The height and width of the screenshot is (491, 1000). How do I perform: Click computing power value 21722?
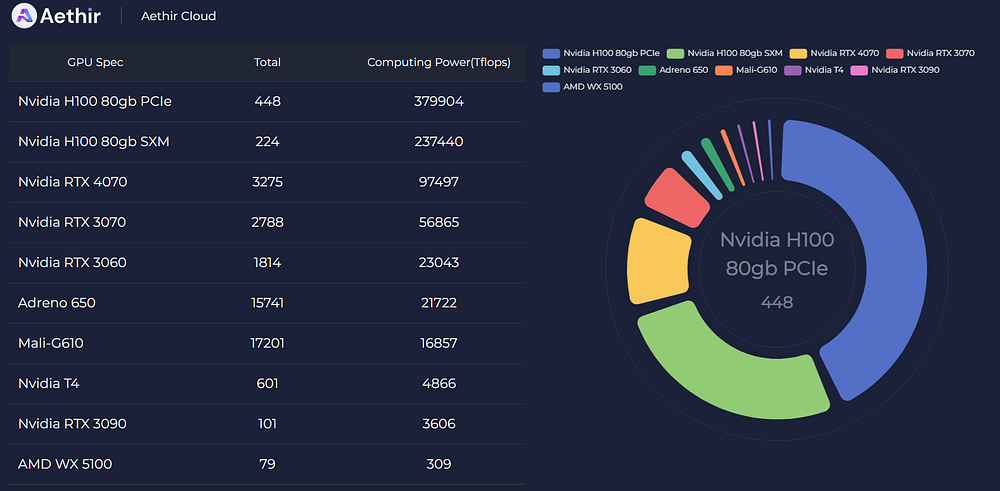click(x=439, y=303)
